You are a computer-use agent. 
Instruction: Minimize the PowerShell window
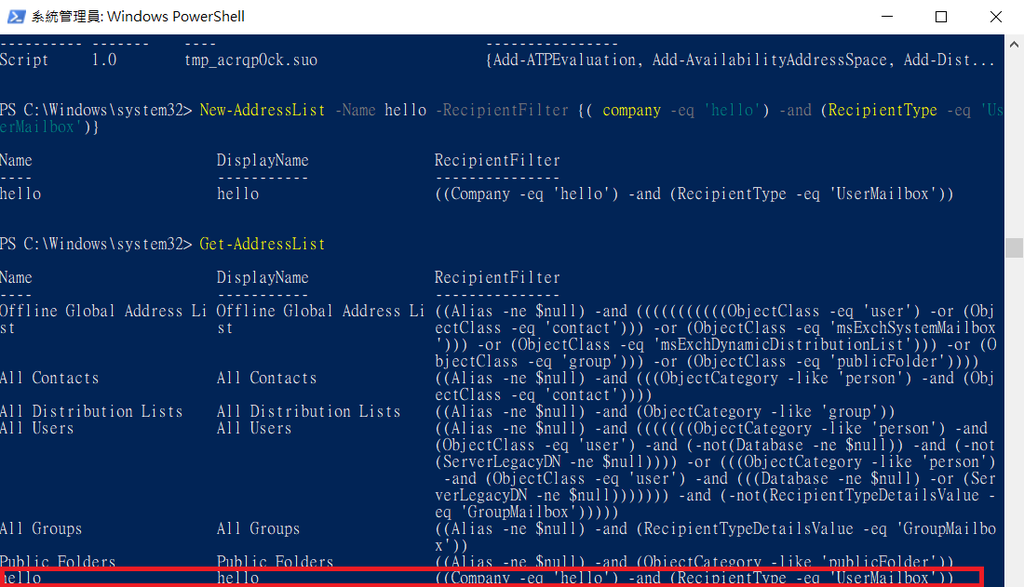pos(884,16)
